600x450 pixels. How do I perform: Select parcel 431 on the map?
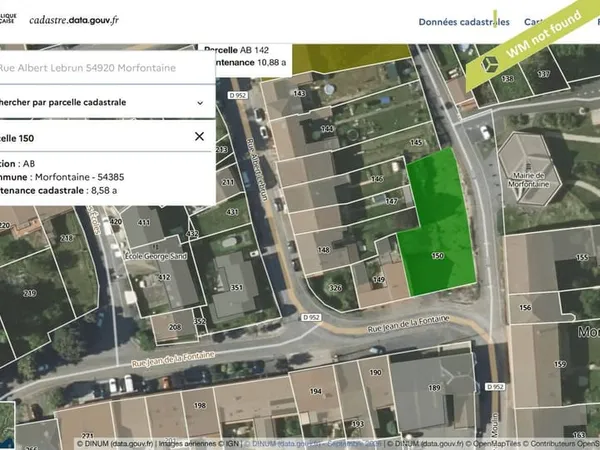pos(232,212)
